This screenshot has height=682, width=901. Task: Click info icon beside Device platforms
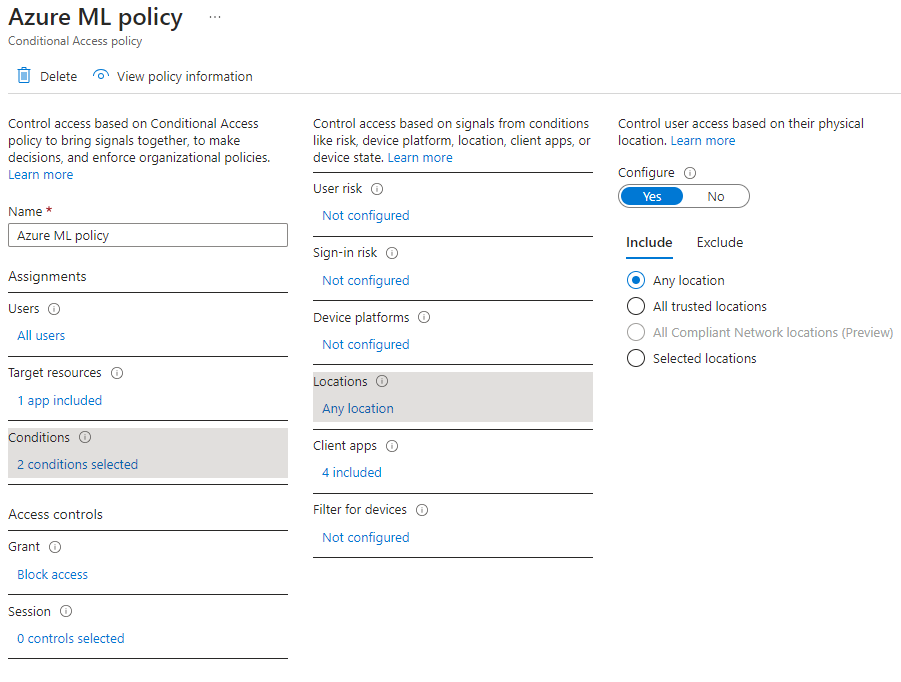[x=424, y=318]
